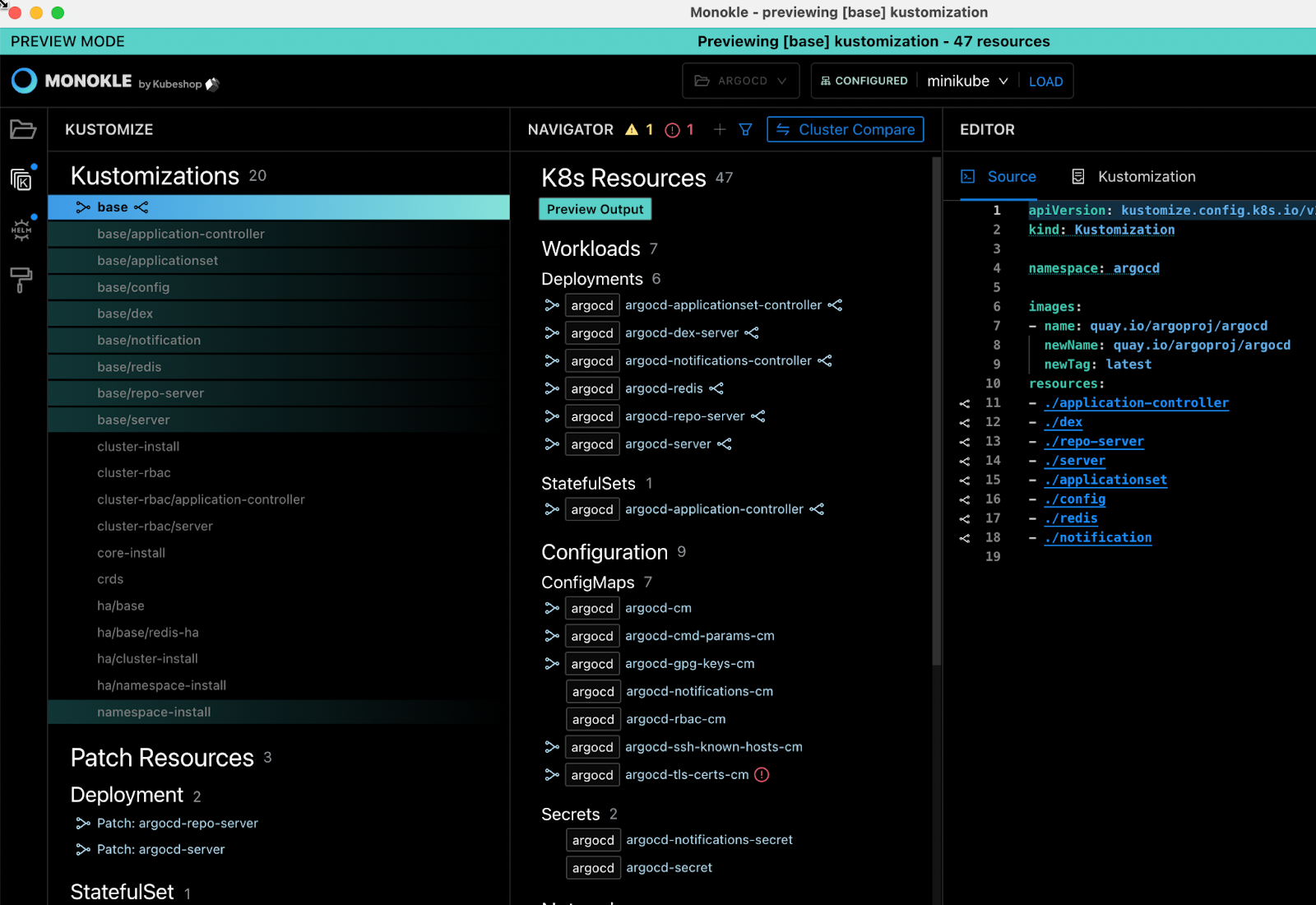
Task: Click the error icon beside argocd-tls-certs-cm
Action: click(x=762, y=775)
